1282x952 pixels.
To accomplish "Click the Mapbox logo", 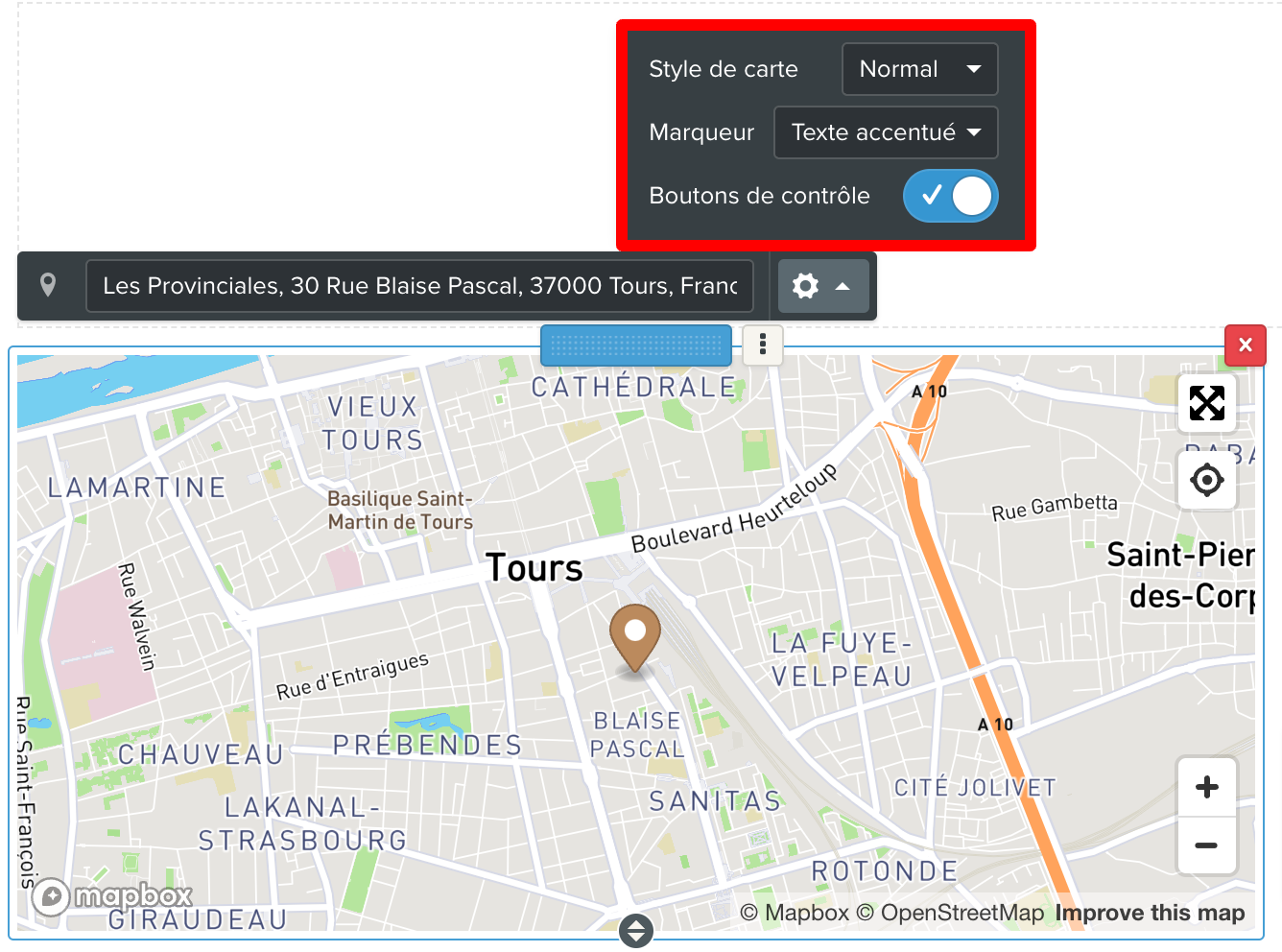I will [113, 897].
